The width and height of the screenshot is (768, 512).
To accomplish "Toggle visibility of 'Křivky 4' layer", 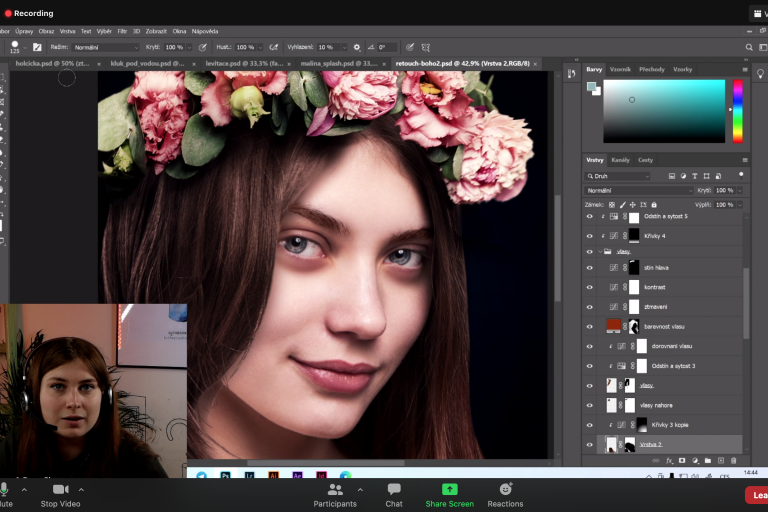I will (589, 236).
